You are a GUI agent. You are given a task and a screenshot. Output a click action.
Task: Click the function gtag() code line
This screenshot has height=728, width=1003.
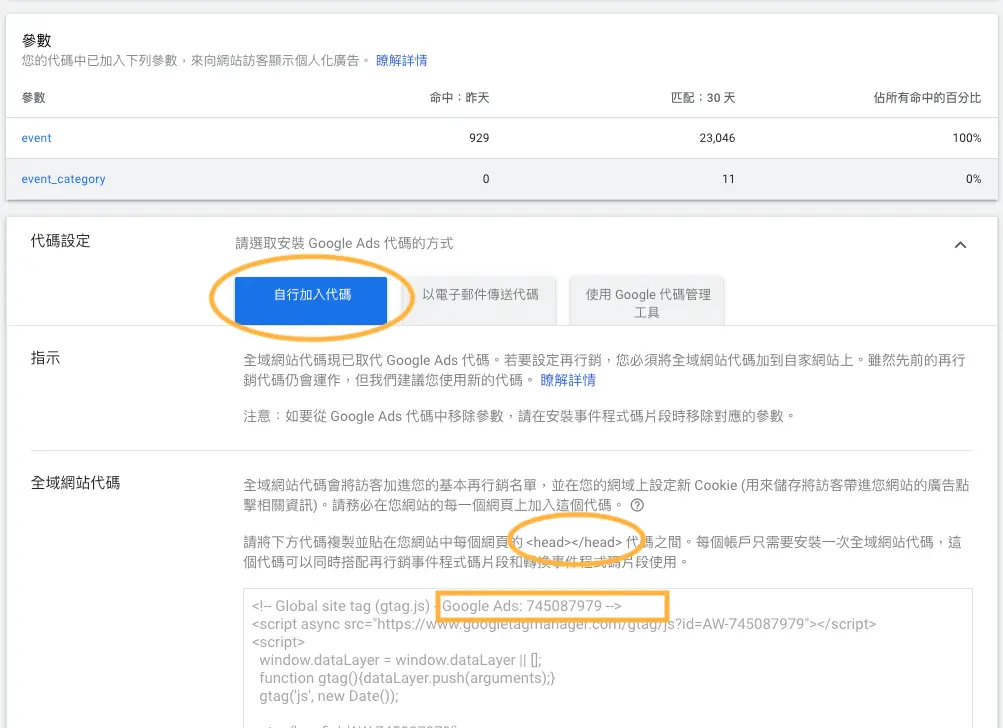(407, 678)
